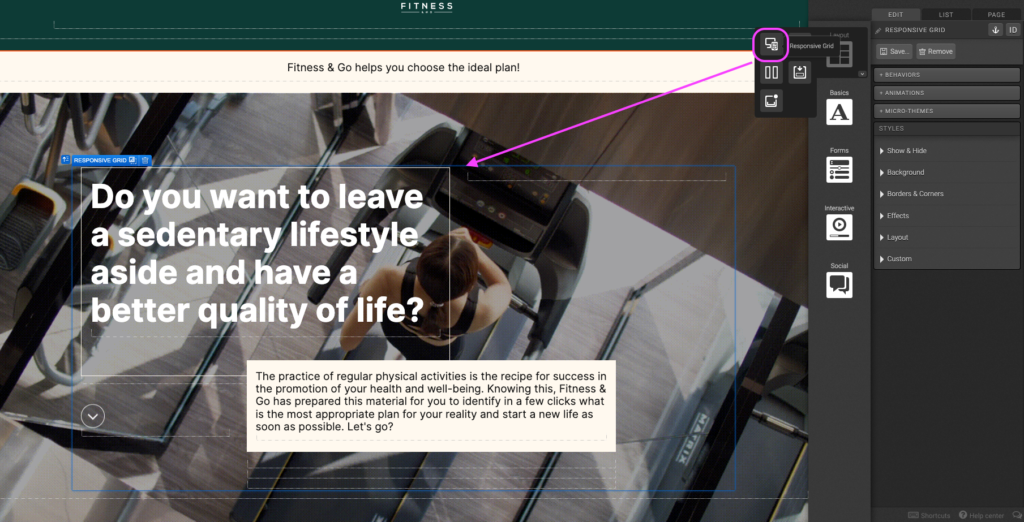Click the Remove button

tap(935, 51)
